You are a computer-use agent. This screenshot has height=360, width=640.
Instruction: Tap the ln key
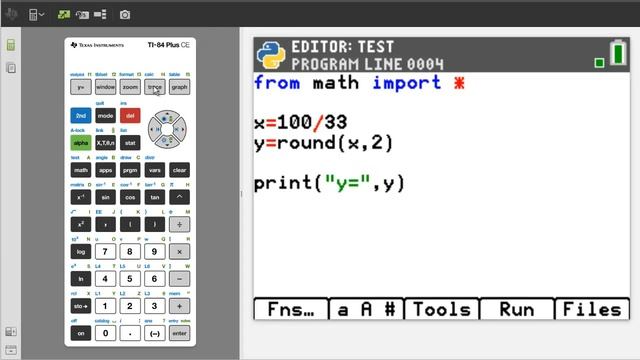click(x=81, y=279)
